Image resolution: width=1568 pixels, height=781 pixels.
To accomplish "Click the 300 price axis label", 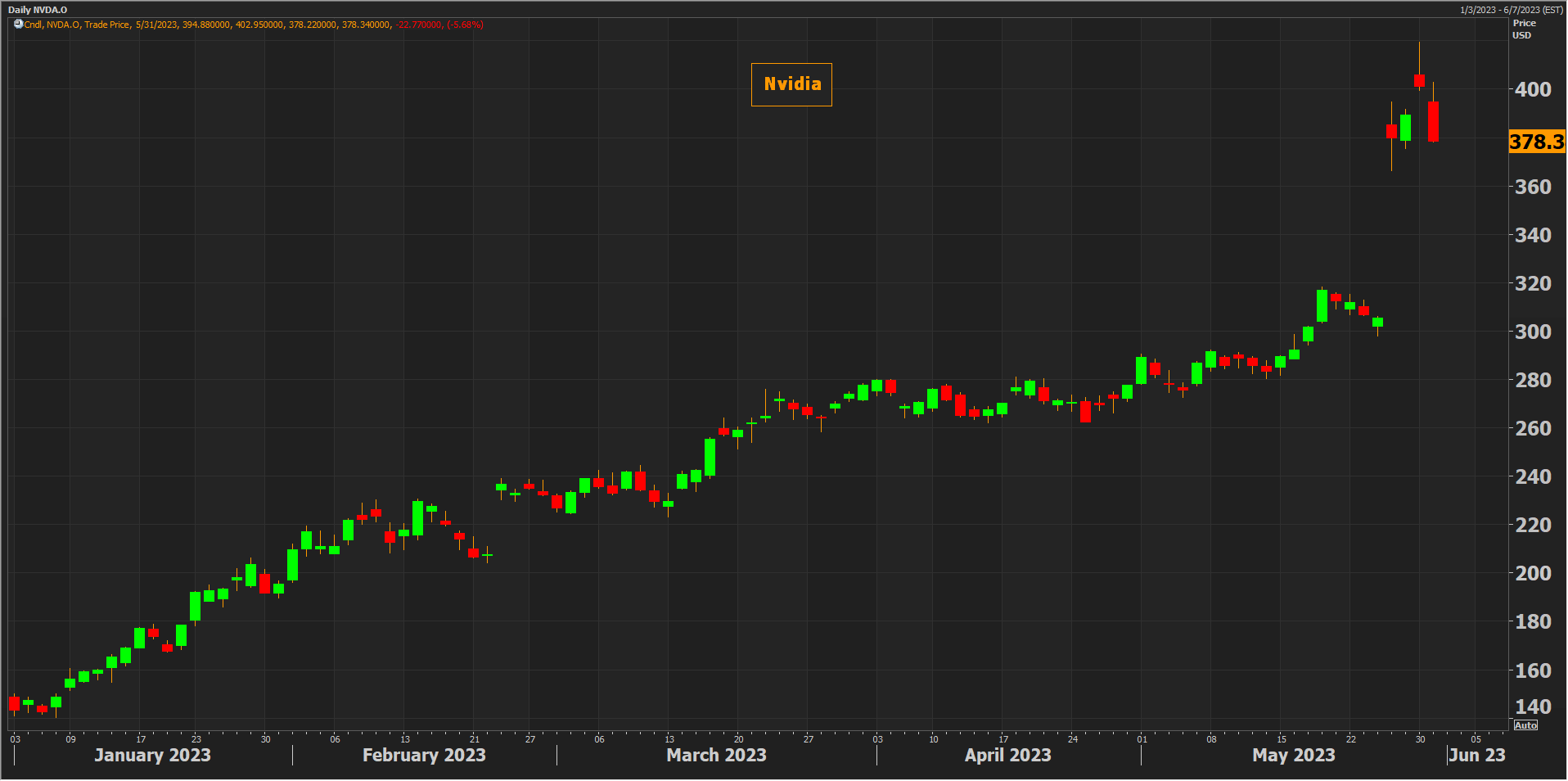I will click(1533, 332).
